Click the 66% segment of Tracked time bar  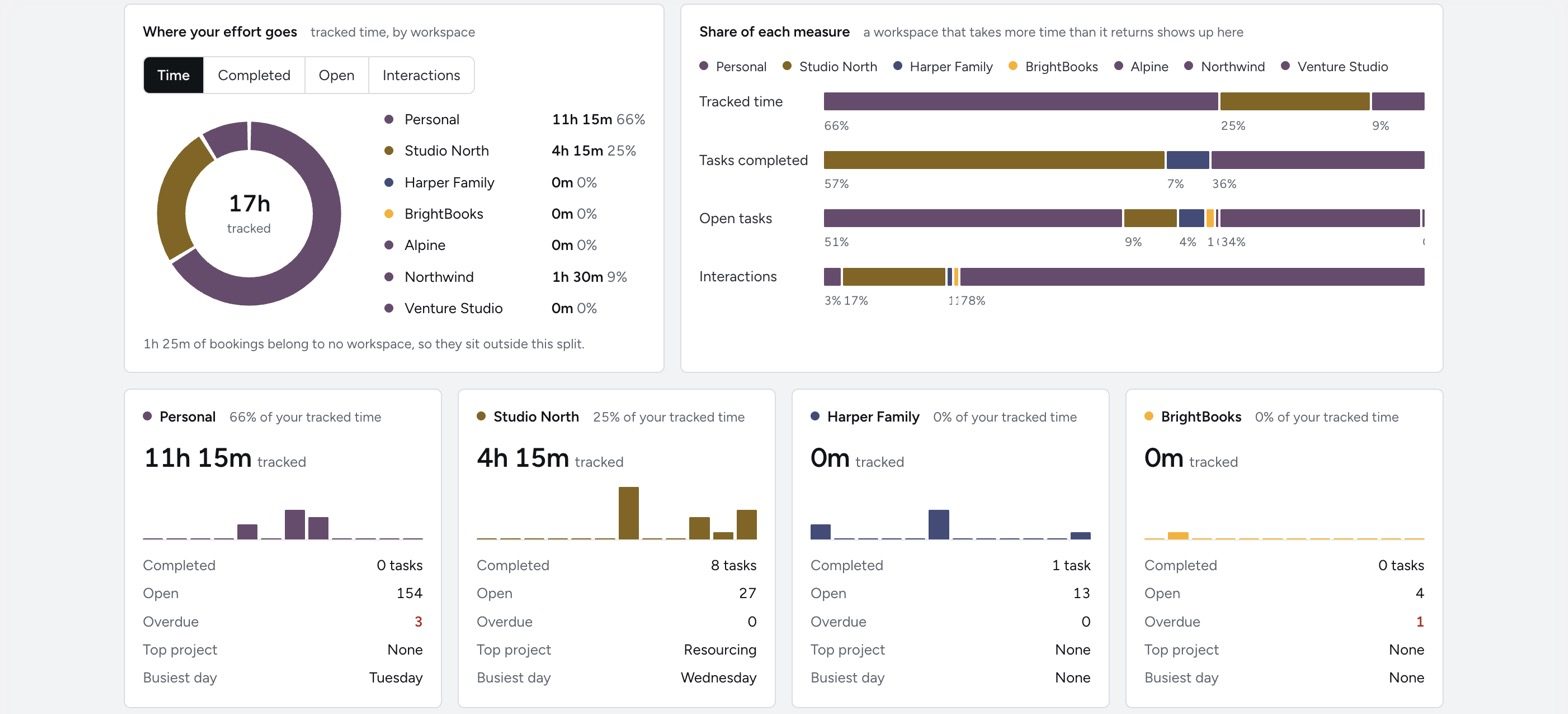coord(1021,101)
